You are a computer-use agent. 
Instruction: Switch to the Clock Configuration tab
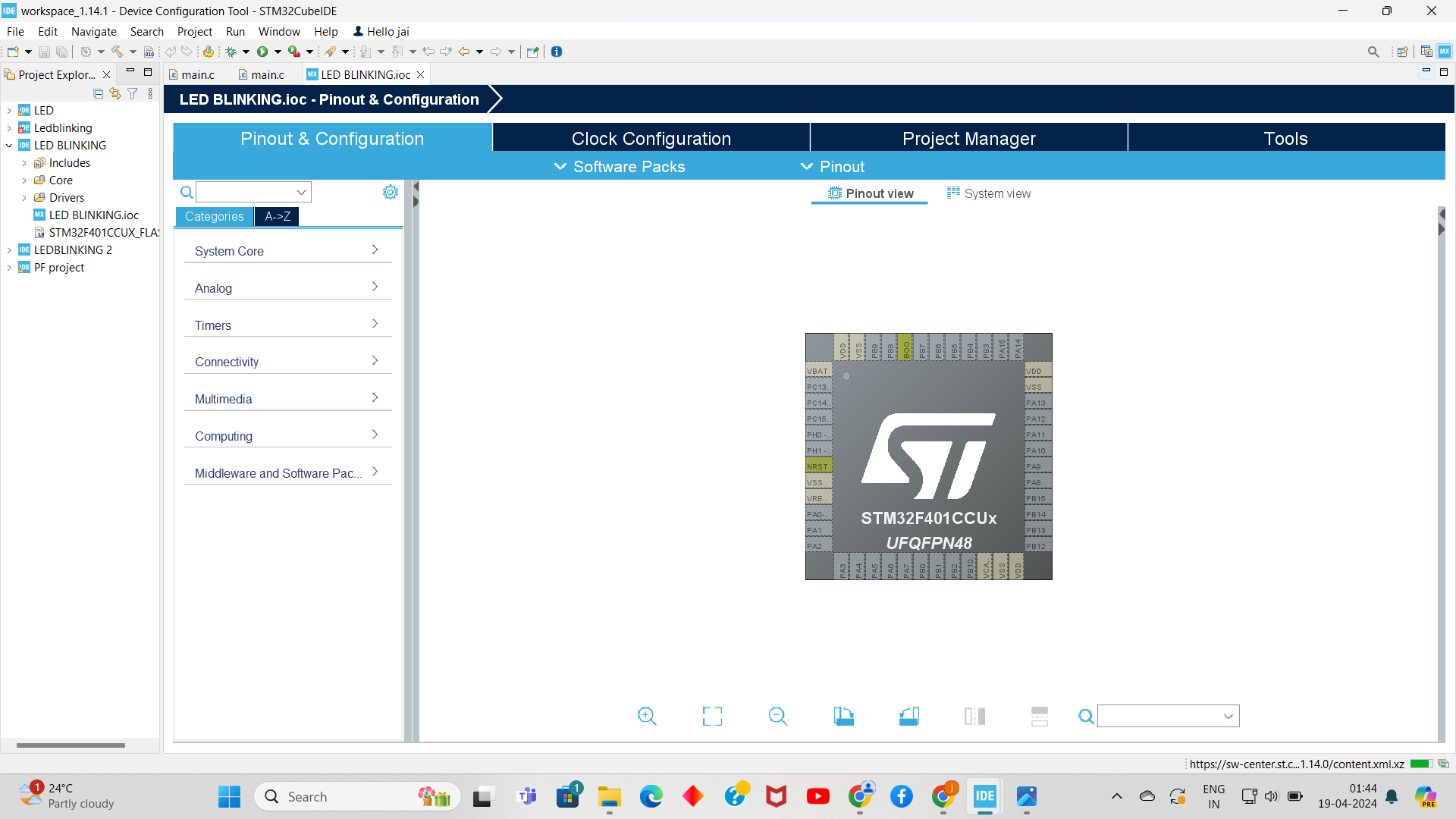[x=651, y=139]
